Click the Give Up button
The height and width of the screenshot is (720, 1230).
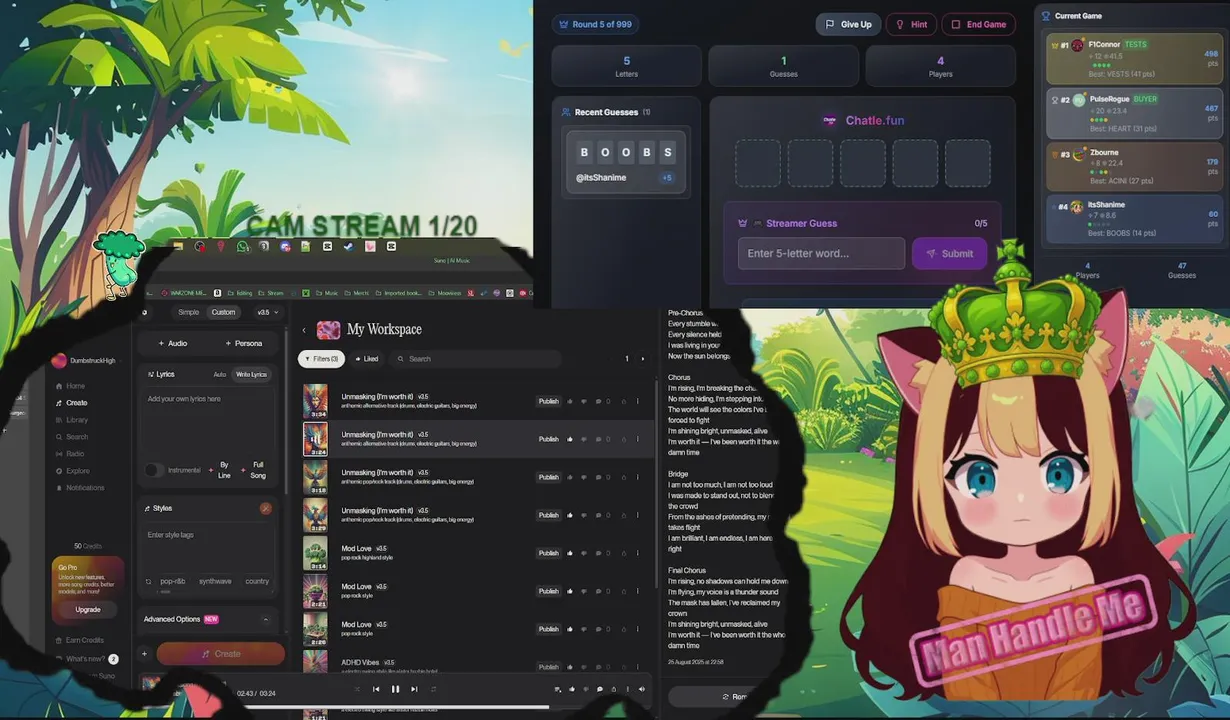[x=849, y=24]
